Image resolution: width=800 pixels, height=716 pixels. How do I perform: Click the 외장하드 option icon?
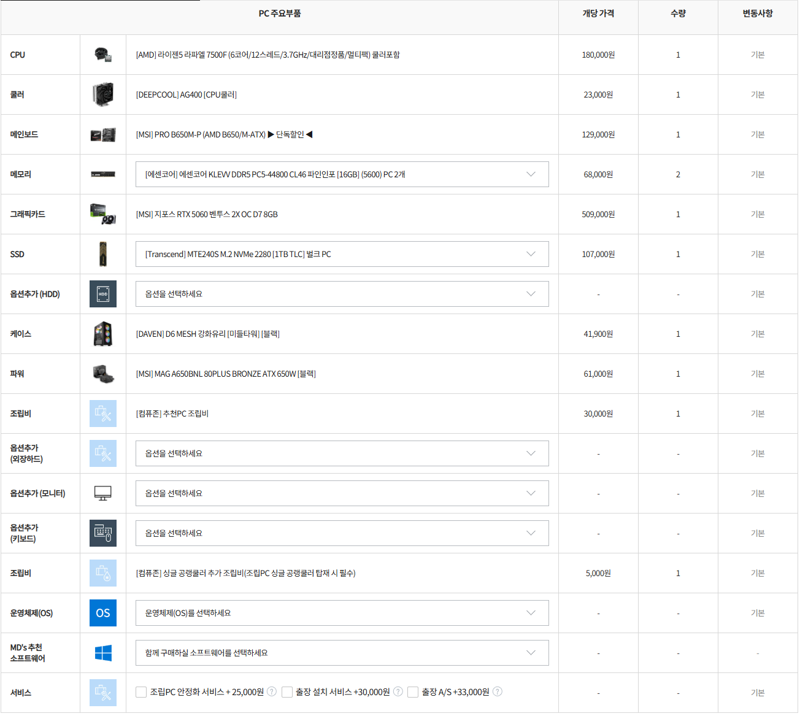pyautogui.click(x=103, y=454)
